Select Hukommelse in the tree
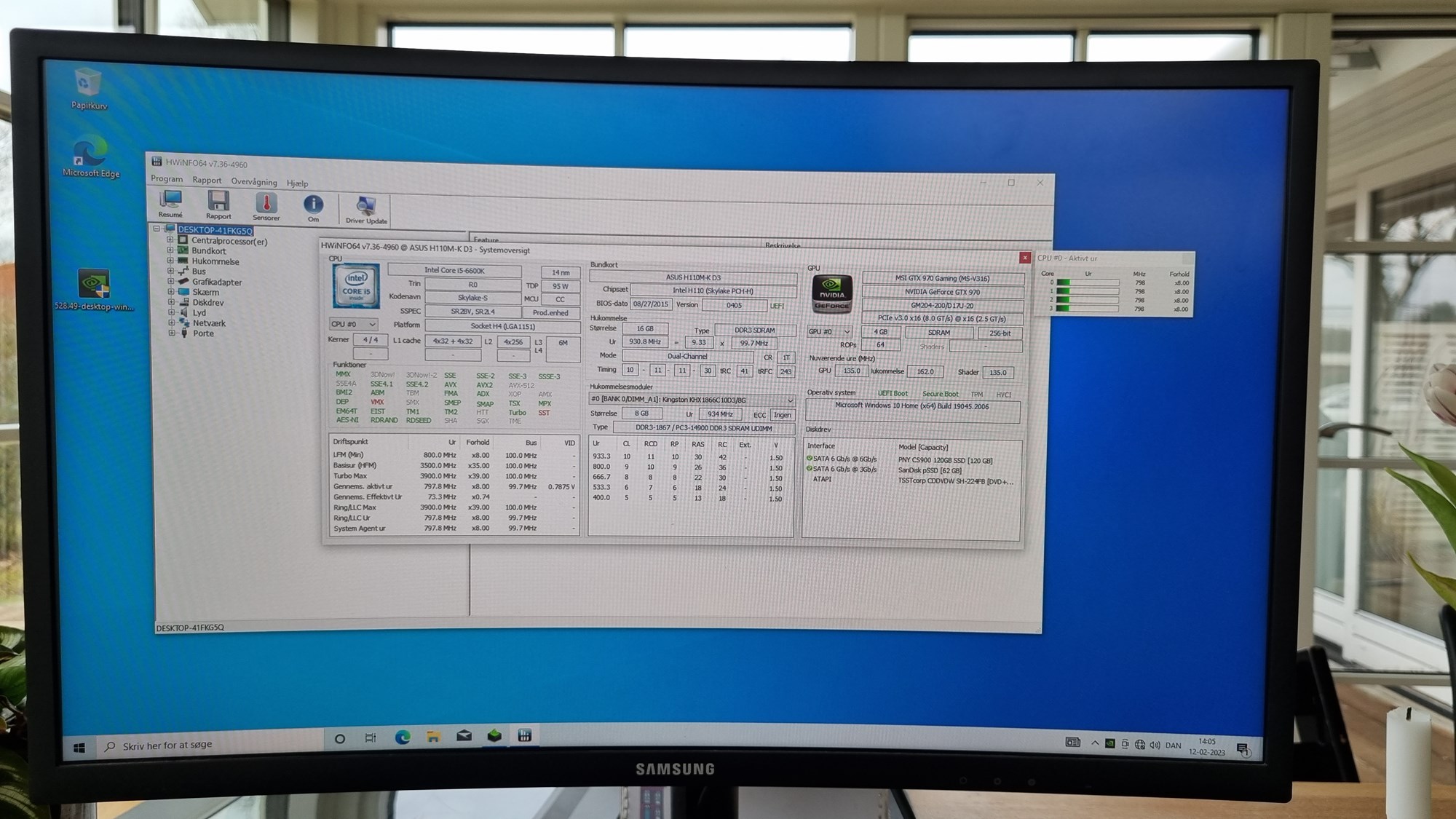The width and height of the screenshot is (1456, 819). (215, 261)
